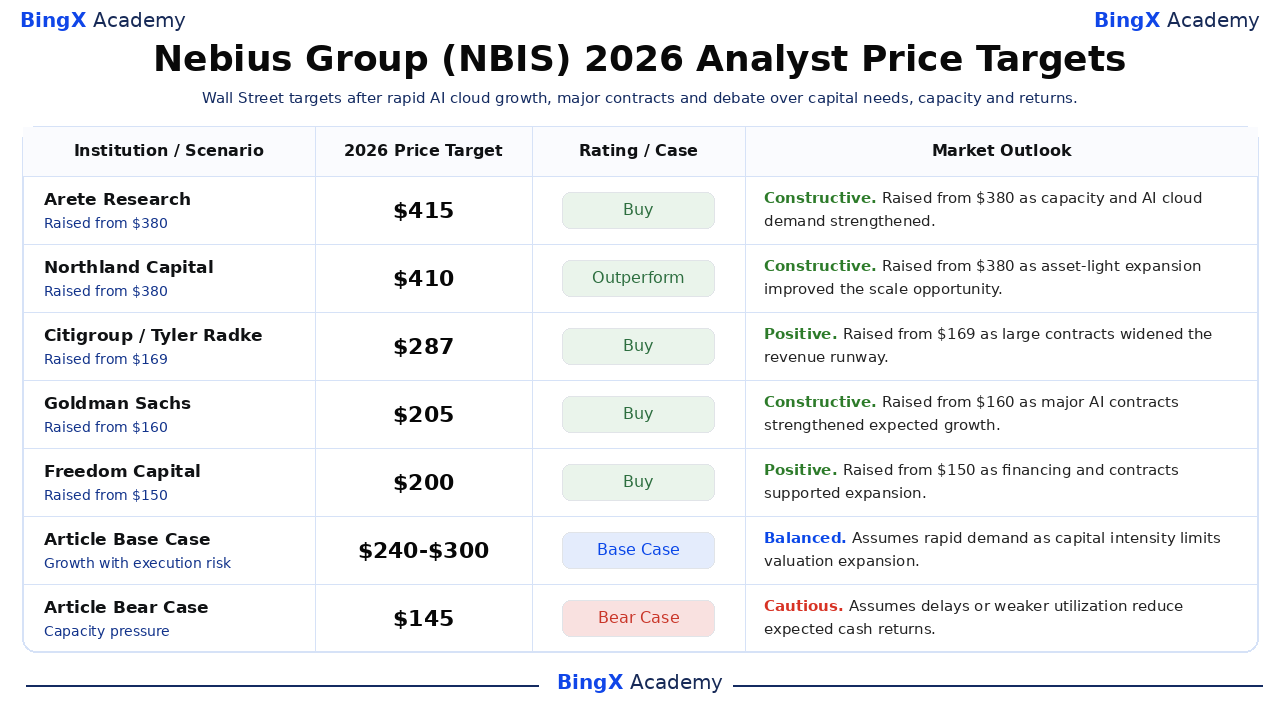Screen dimensions: 1280x720
Task: Select the Buy badge for Arete Research
Action: 638,211
